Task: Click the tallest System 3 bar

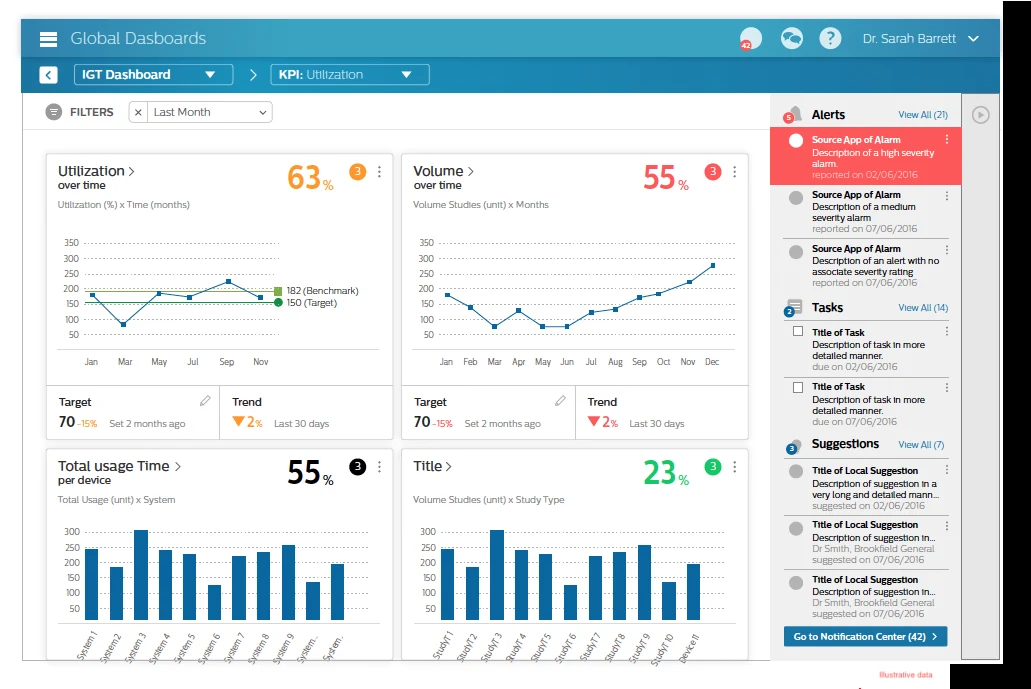Action: [x=141, y=575]
